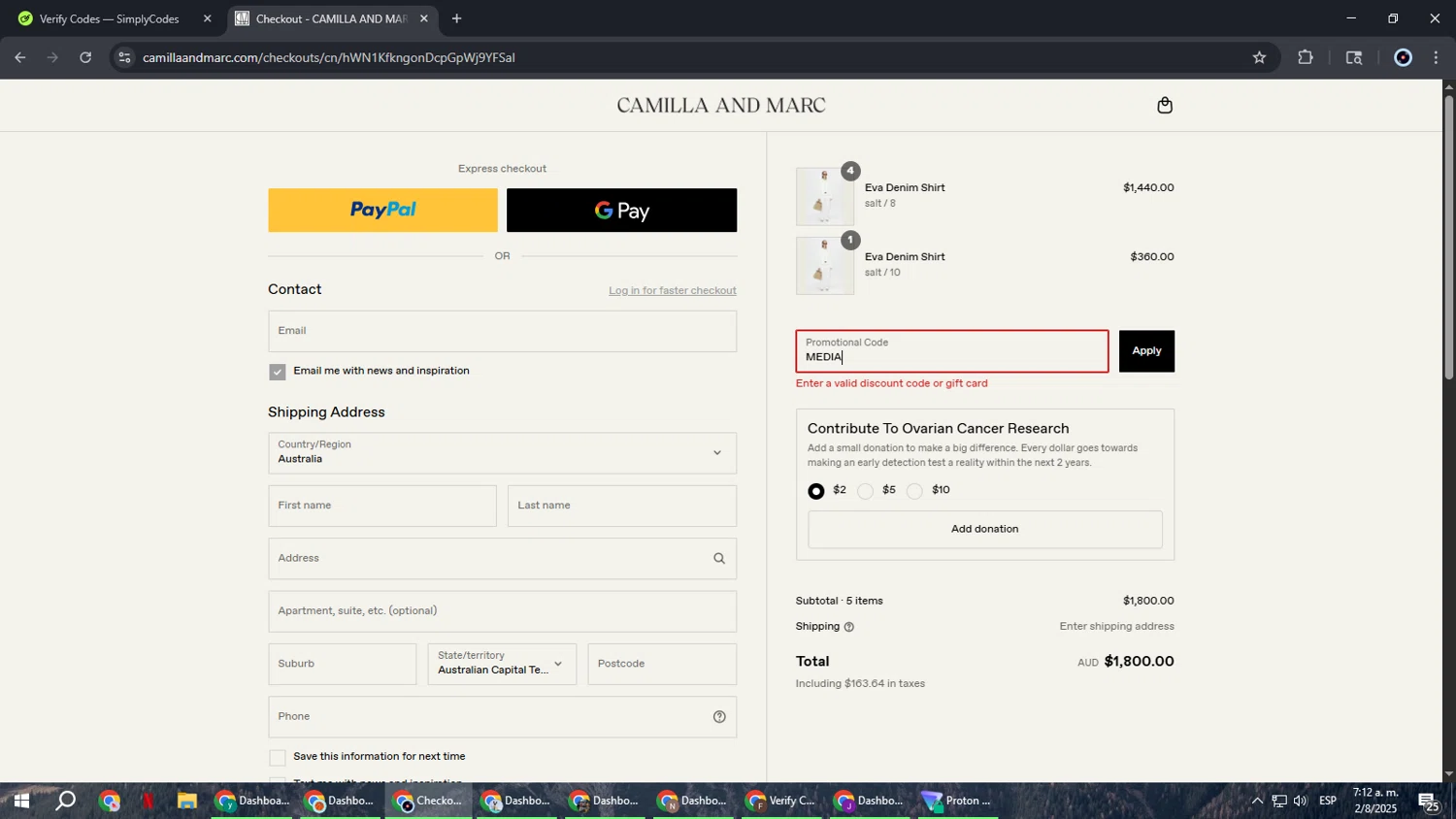
Task: Toggle Email me with news checkbox
Action: click(278, 372)
